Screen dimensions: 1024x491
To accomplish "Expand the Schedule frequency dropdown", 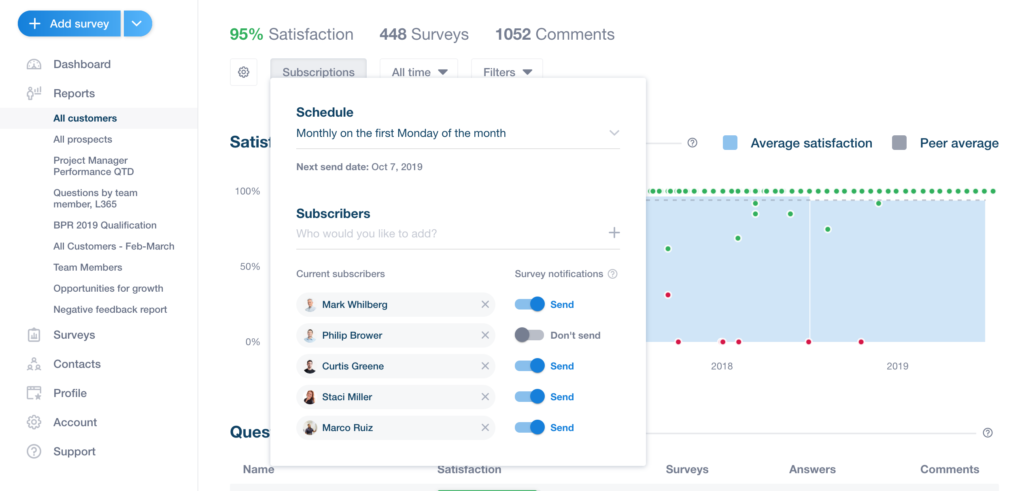I will [x=458, y=133].
